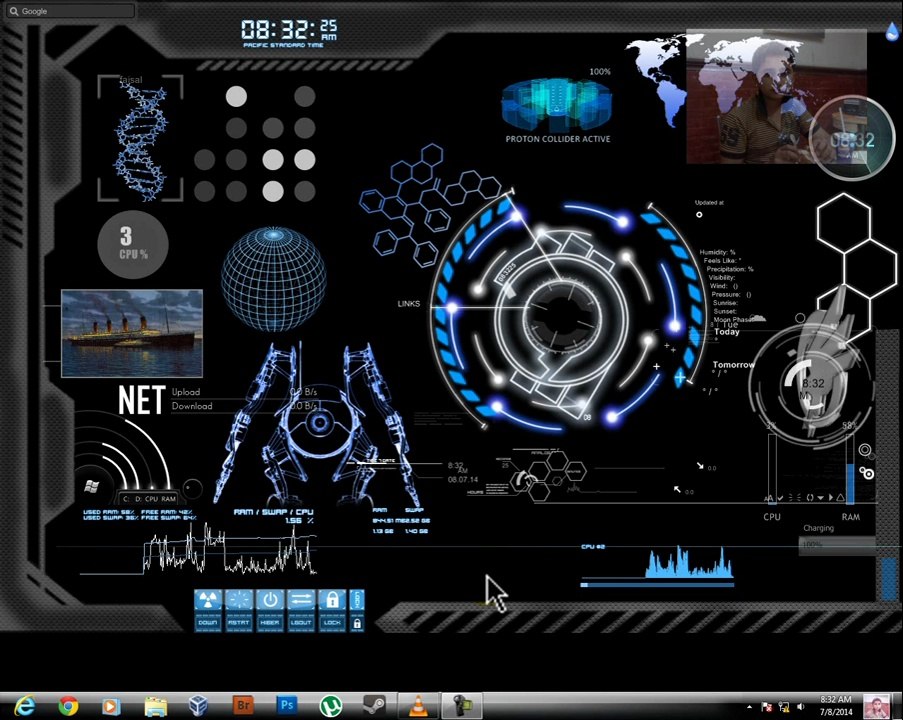Click the down triangle glyph above meters
Screen dimensions: 903x720
(x=820, y=498)
